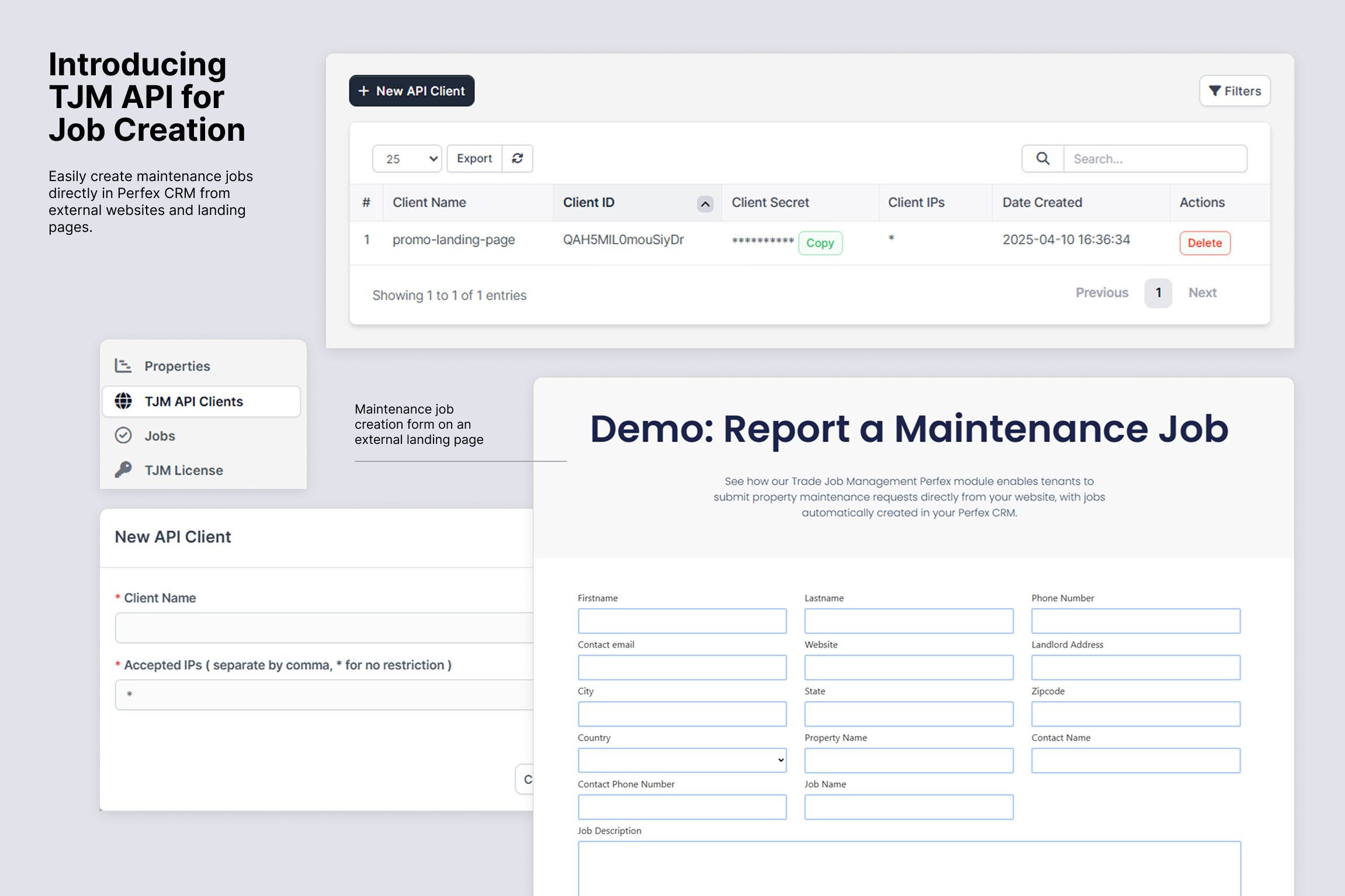1345x896 pixels.
Task: Focus the Zipcode field
Action: (x=1136, y=714)
